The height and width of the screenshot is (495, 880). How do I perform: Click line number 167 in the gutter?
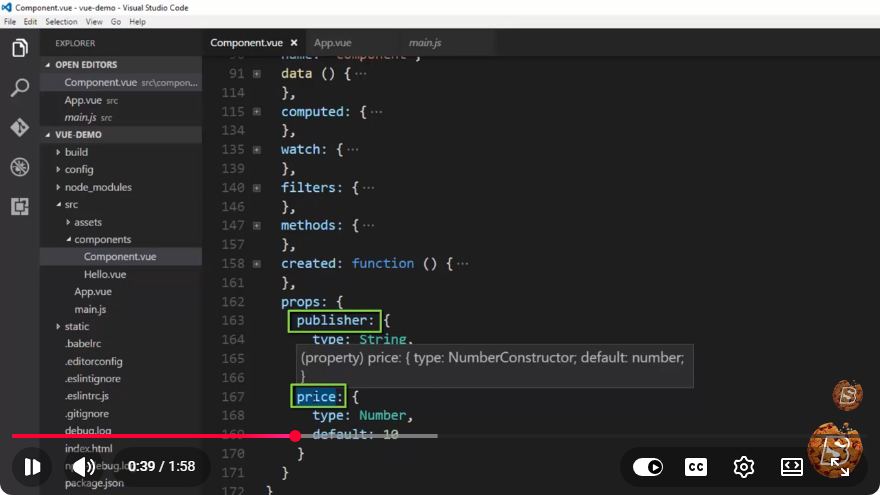233,397
